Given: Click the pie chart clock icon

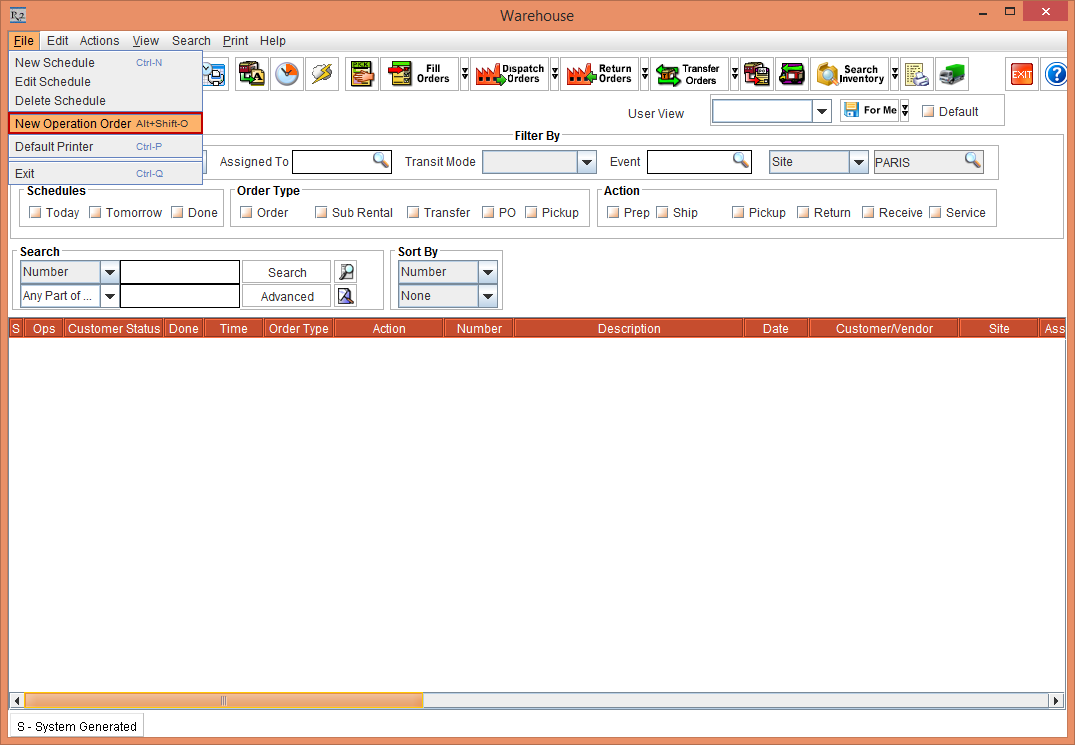Looking at the screenshot, I should (x=287, y=74).
